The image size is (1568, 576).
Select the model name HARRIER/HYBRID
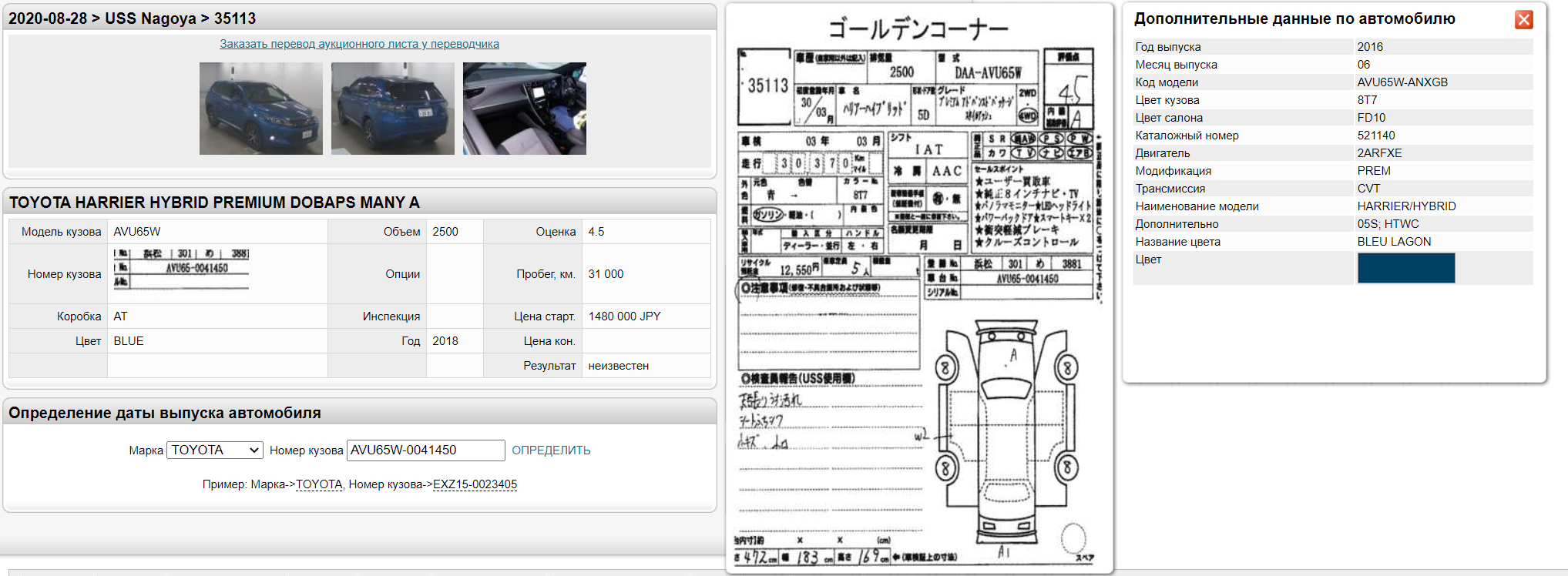pos(1406,206)
